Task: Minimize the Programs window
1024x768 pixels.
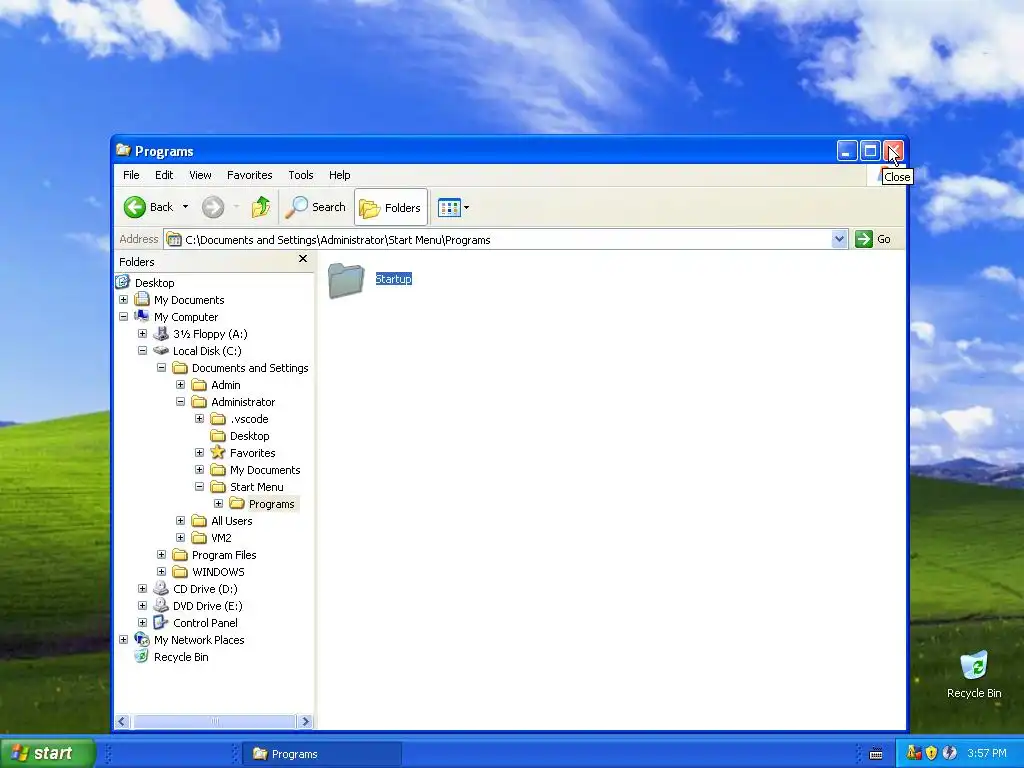Action: click(847, 152)
